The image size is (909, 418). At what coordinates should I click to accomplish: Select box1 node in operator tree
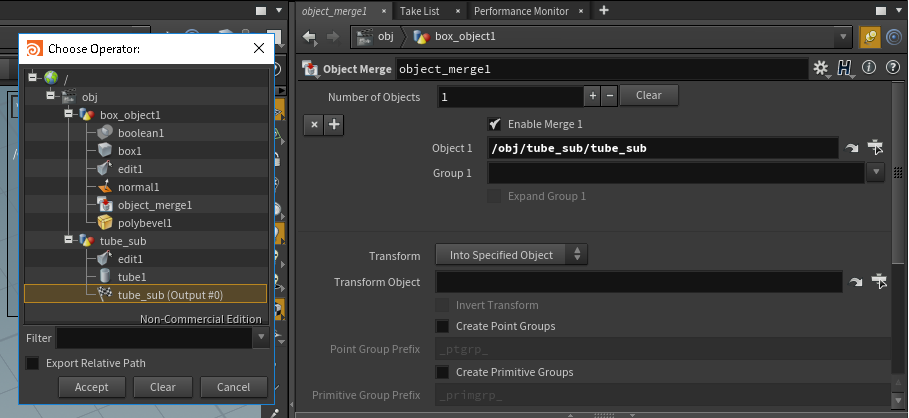tap(130, 151)
